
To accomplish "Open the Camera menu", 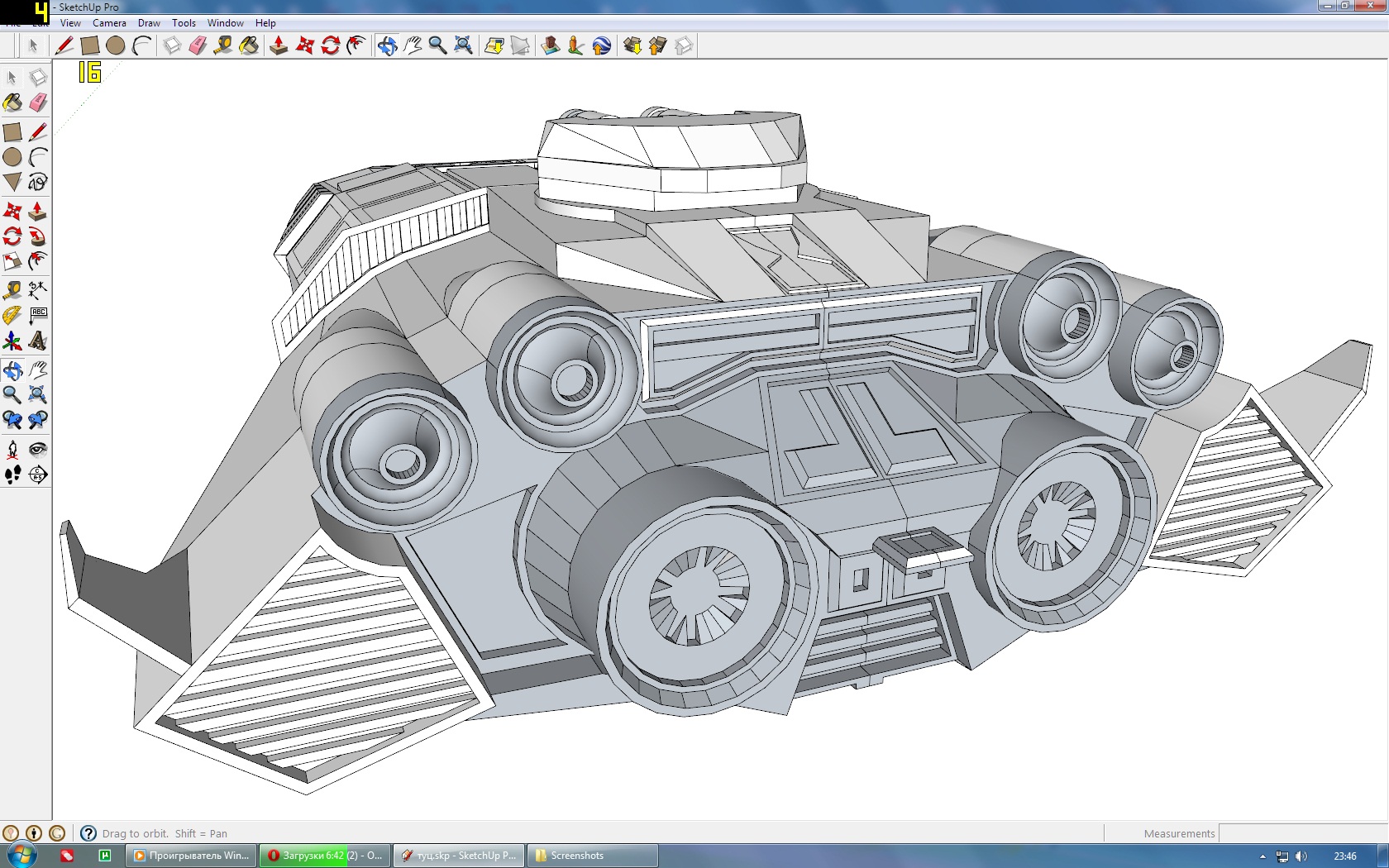I will click(x=109, y=23).
